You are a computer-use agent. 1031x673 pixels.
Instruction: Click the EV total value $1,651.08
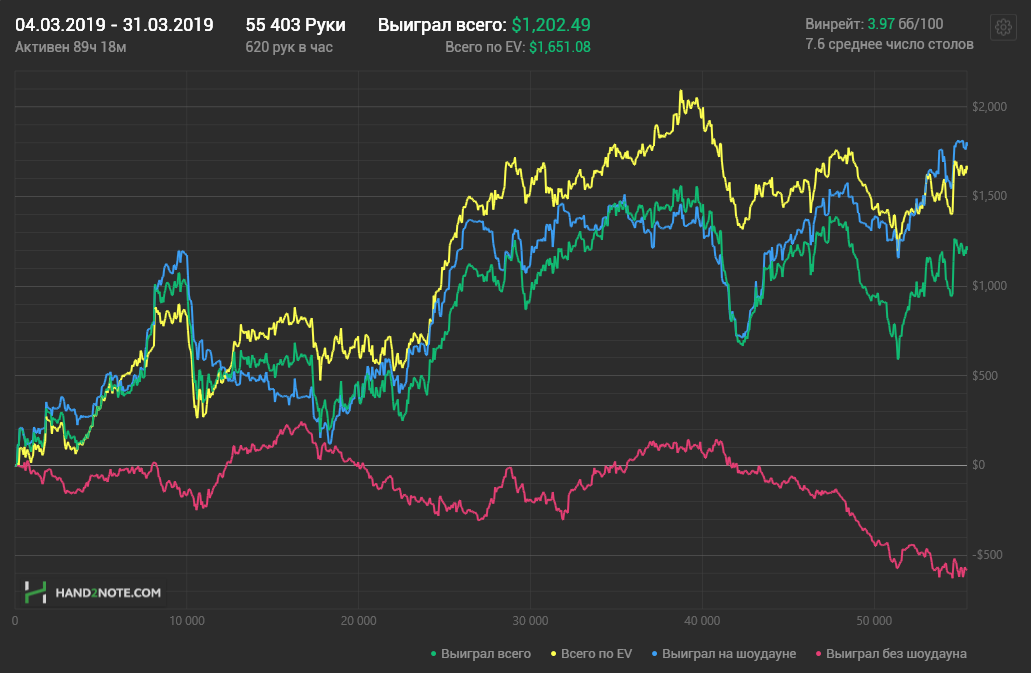[560, 47]
